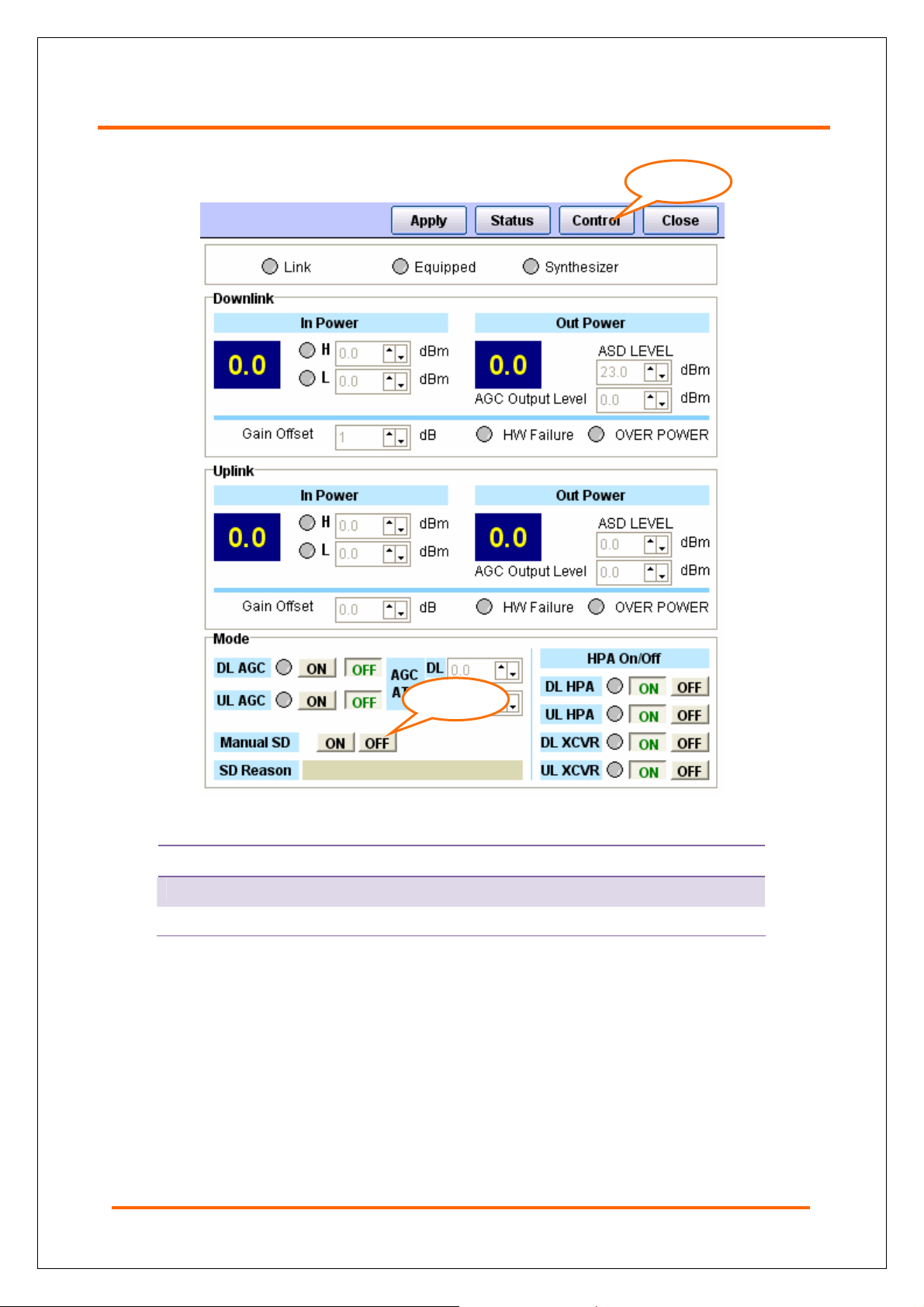Click the SD Reason label
Screen dimensions: 924x1307
coord(255,770)
